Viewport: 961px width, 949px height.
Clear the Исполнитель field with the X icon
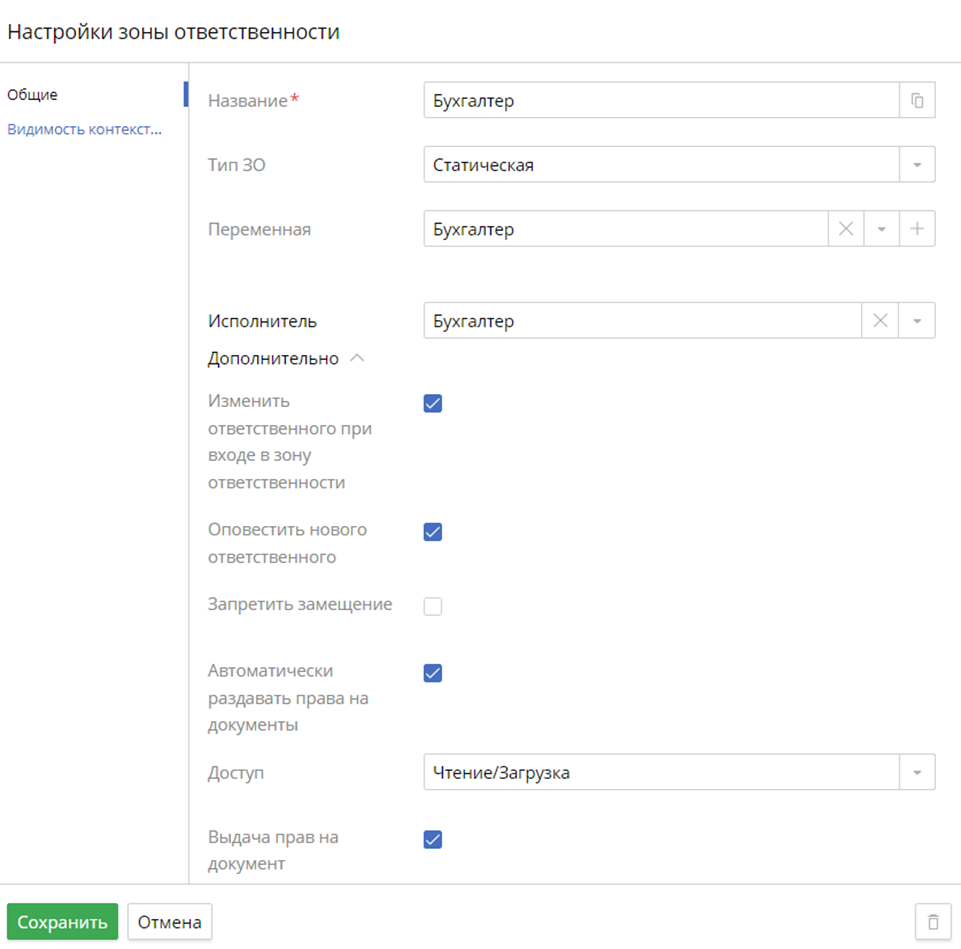880,321
